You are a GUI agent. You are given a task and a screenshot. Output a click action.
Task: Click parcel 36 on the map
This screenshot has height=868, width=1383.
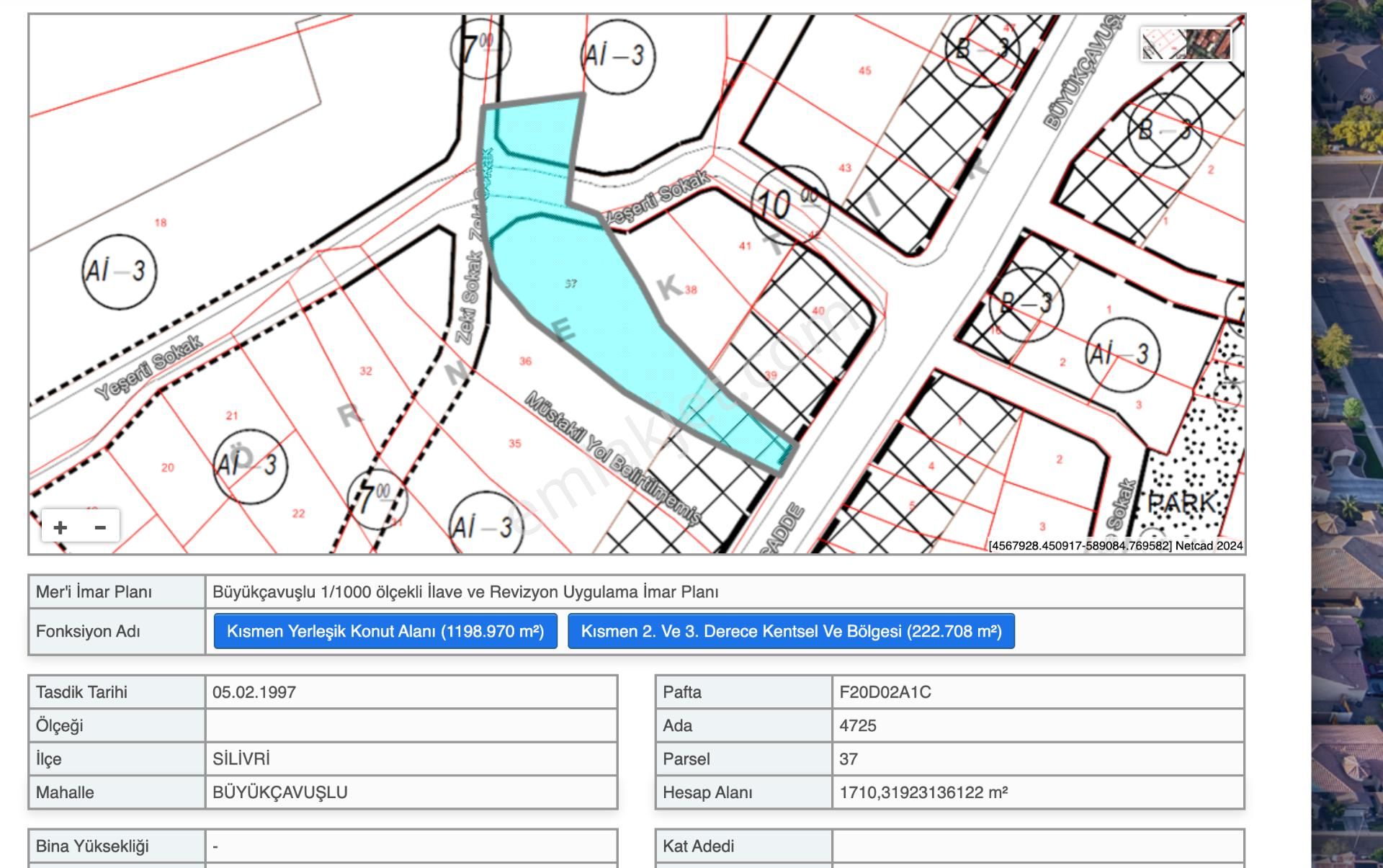[x=525, y=361]
